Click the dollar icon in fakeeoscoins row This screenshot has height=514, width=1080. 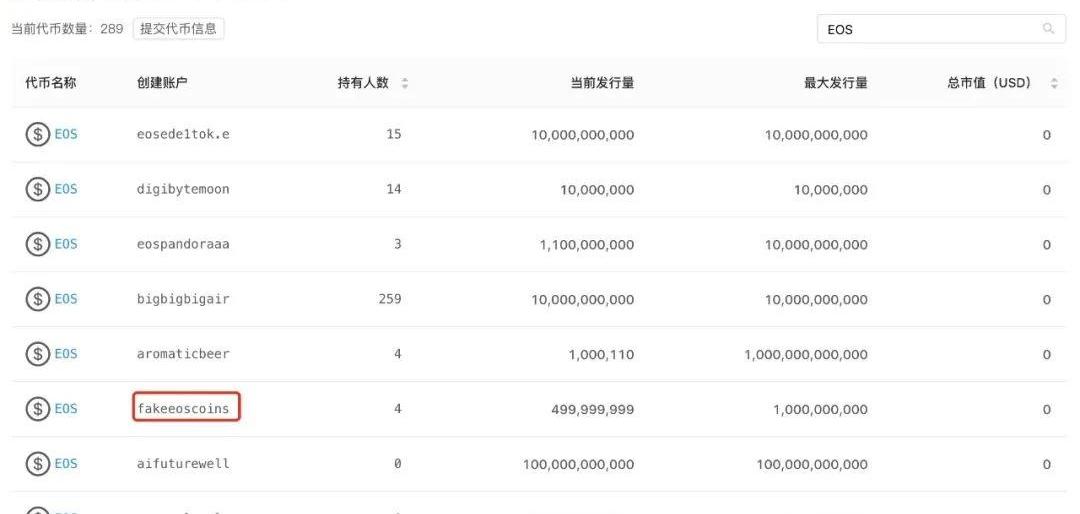click(x=38, y=409)
